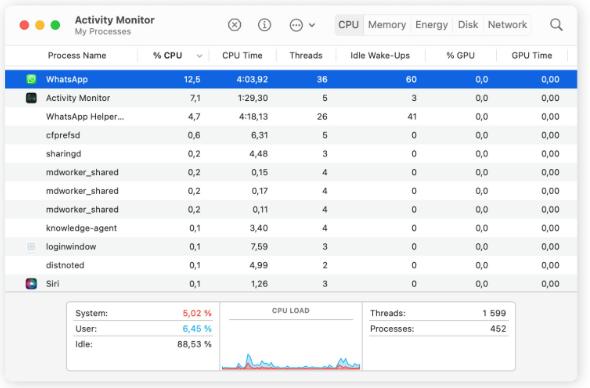The width and height of the screenshot is (590, 388).
Task: Minimize the window with yellow button
Action: tap(40, 25)
